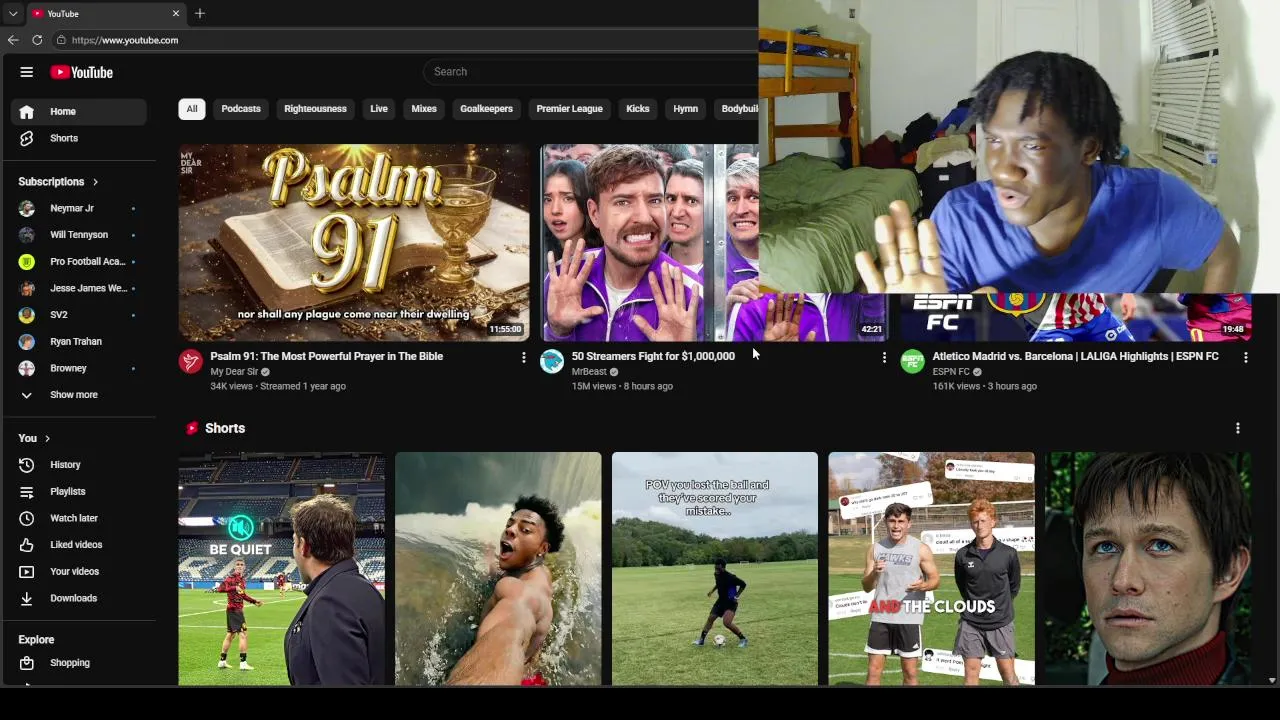Open the browser tab list dropdown
The image size is (1280, 720).
point(13,14)
